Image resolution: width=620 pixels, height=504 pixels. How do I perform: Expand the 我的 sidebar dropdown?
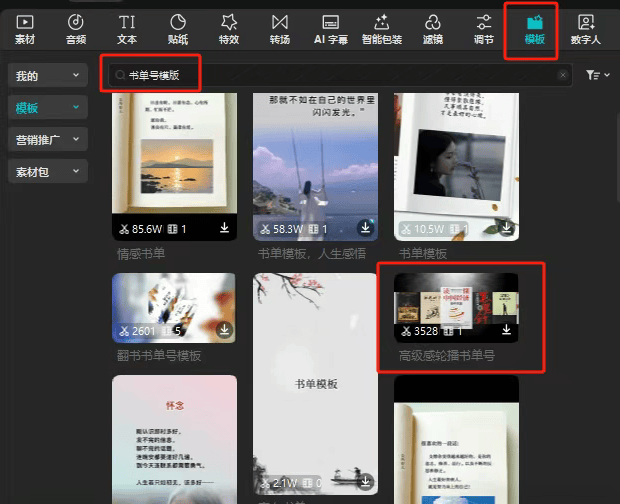click(x=47, y=75)
